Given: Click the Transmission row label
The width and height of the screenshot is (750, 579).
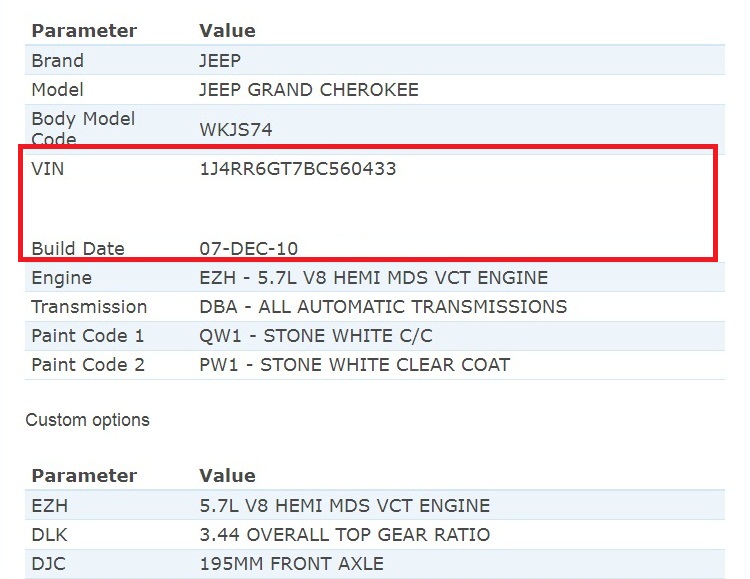Looking at the screenshot, I should (89, 307).
